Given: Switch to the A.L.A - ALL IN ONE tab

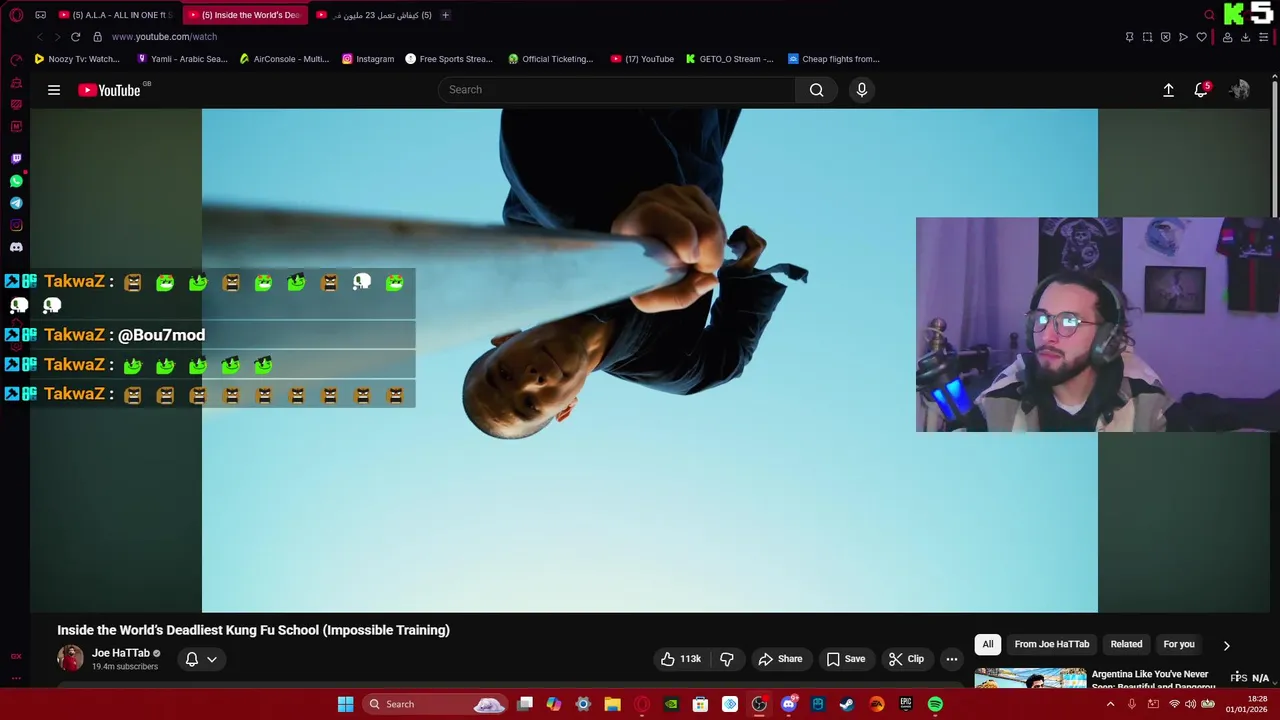Looking at the screenshot, I should (x=114, y=15).
